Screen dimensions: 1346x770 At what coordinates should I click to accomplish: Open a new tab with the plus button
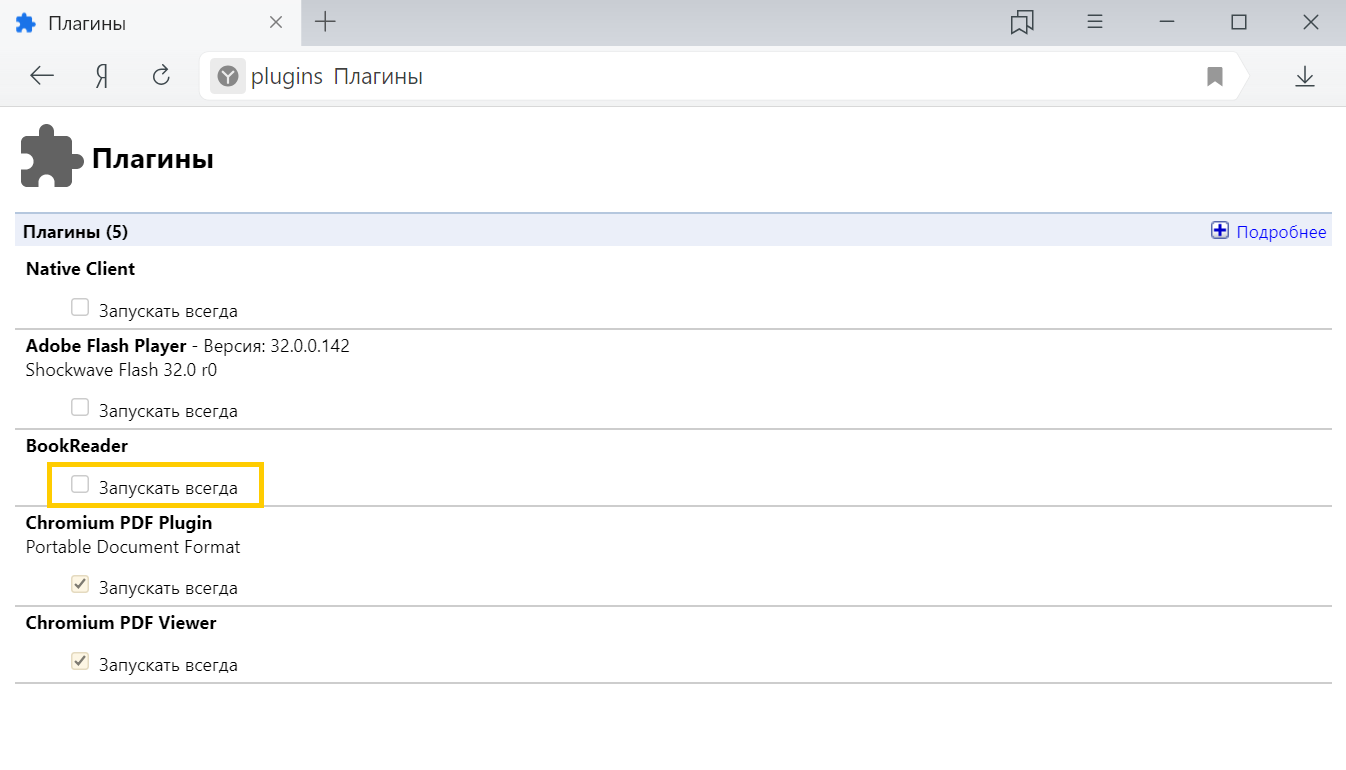325,22
